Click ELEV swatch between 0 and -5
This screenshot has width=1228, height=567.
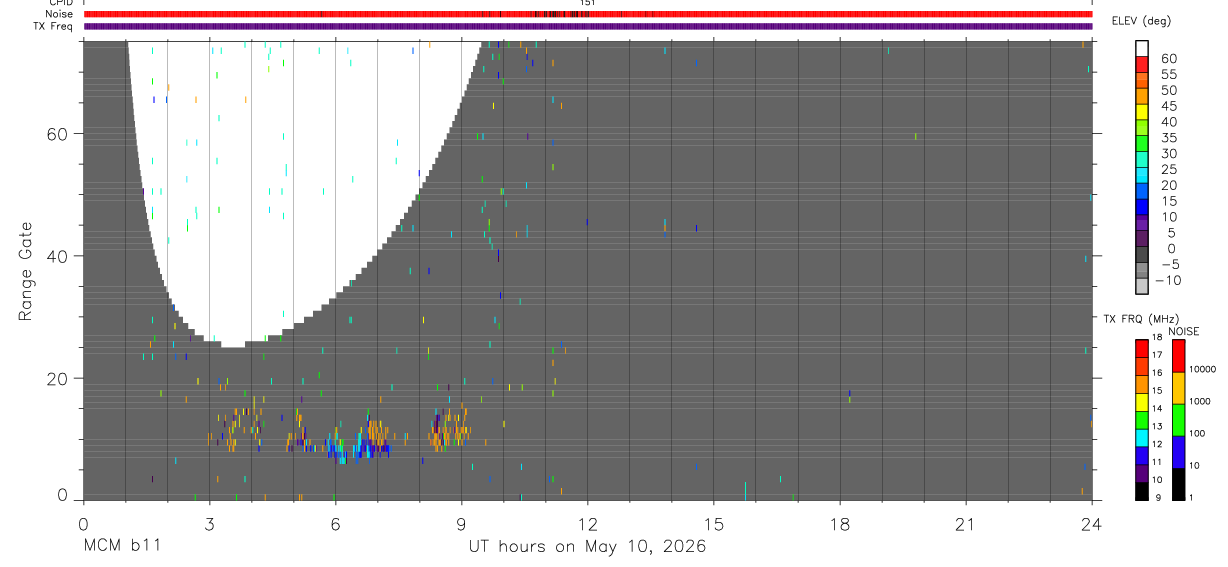(1142, 255)
